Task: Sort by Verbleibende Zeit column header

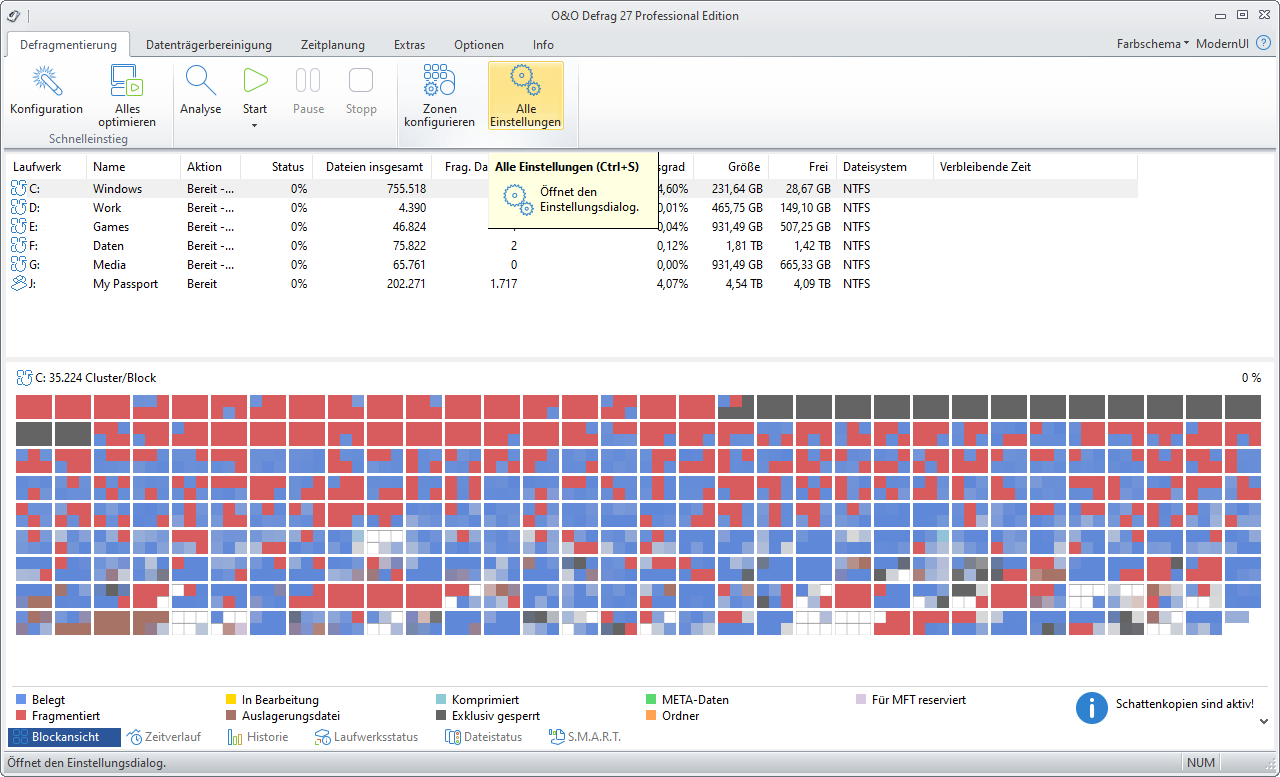Action: point(1035,167)
